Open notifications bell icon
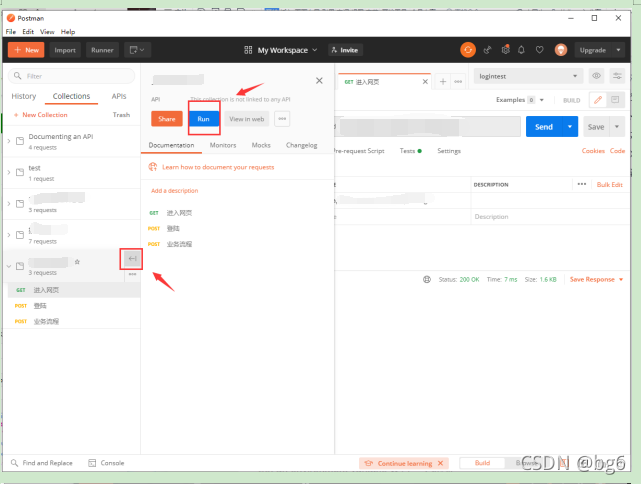The width and height of the screenshot is (641, 484). point(521,50)
